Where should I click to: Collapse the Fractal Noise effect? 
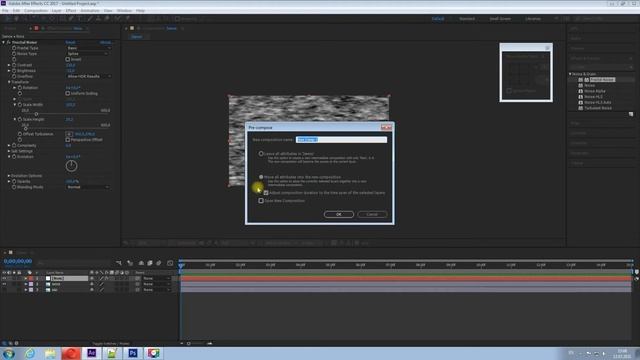4,42
